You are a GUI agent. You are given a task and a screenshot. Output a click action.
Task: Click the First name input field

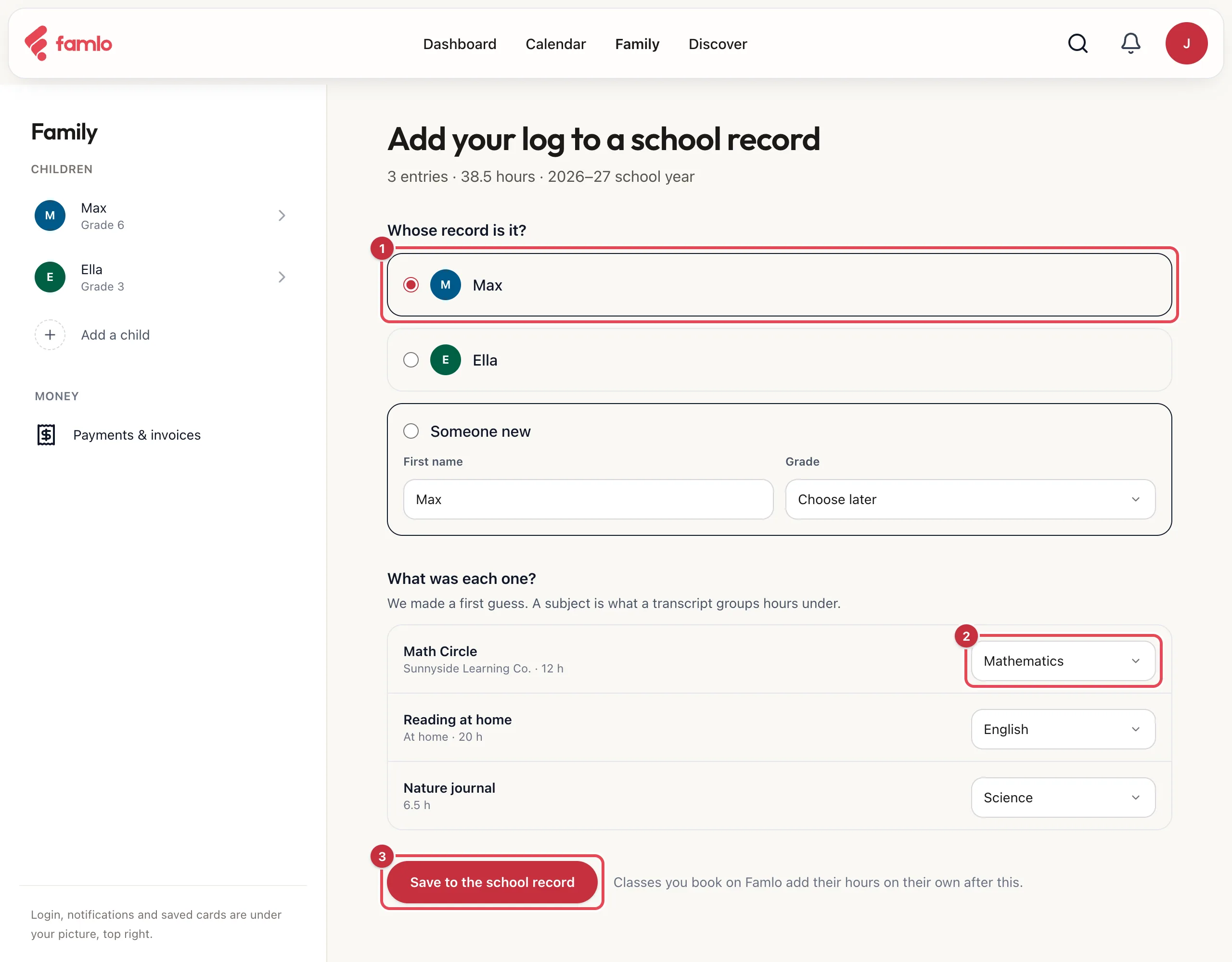click(588, 499)
